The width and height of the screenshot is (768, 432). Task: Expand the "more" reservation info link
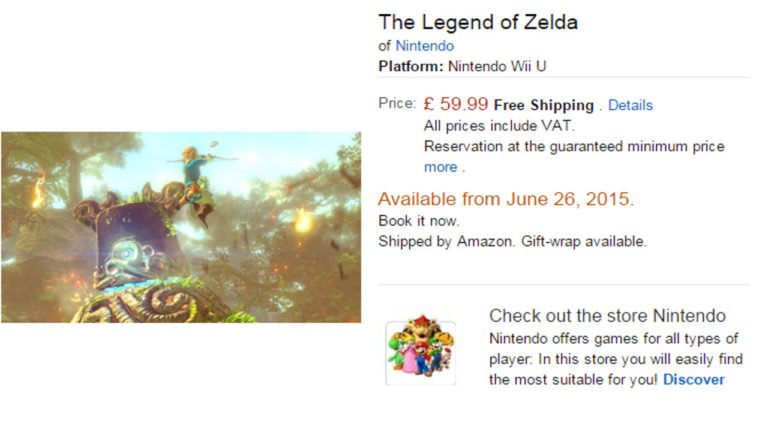pyautogui.click(x=440, y=167)
